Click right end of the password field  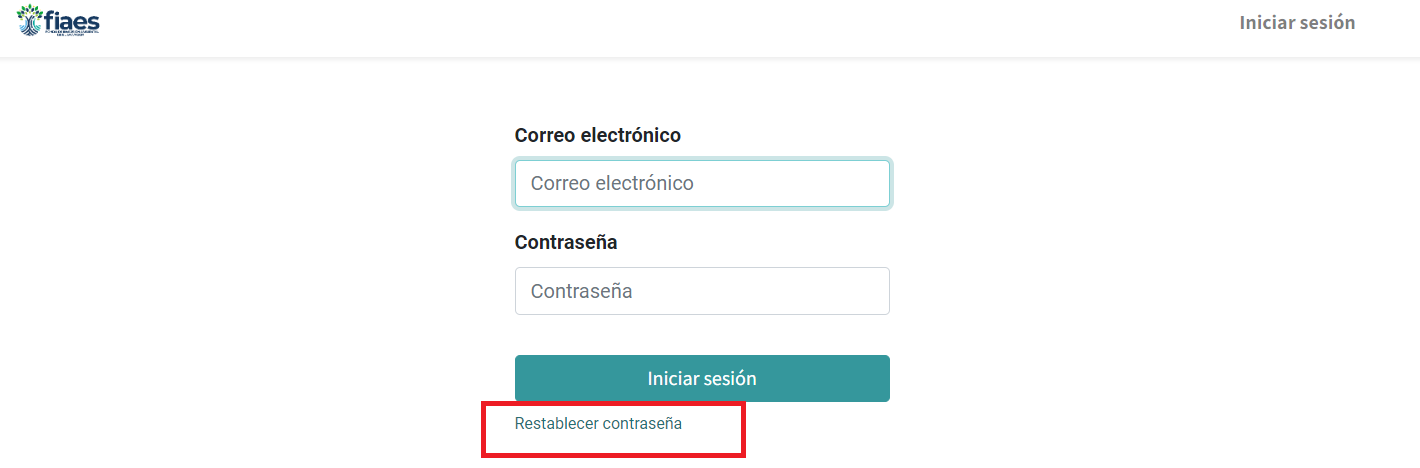point(870,291)
